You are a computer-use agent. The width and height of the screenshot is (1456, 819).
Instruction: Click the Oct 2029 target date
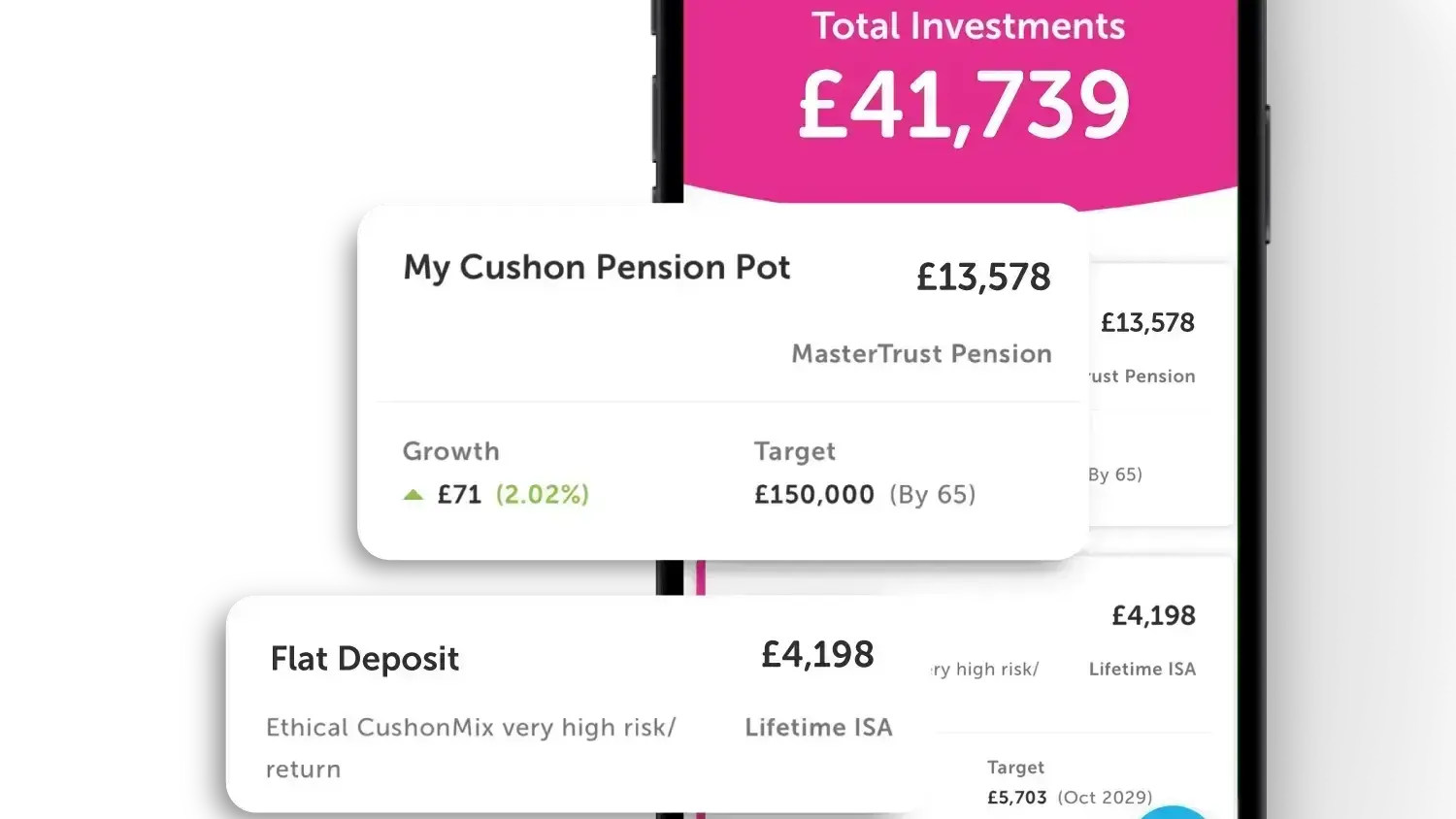point(1105,798)
